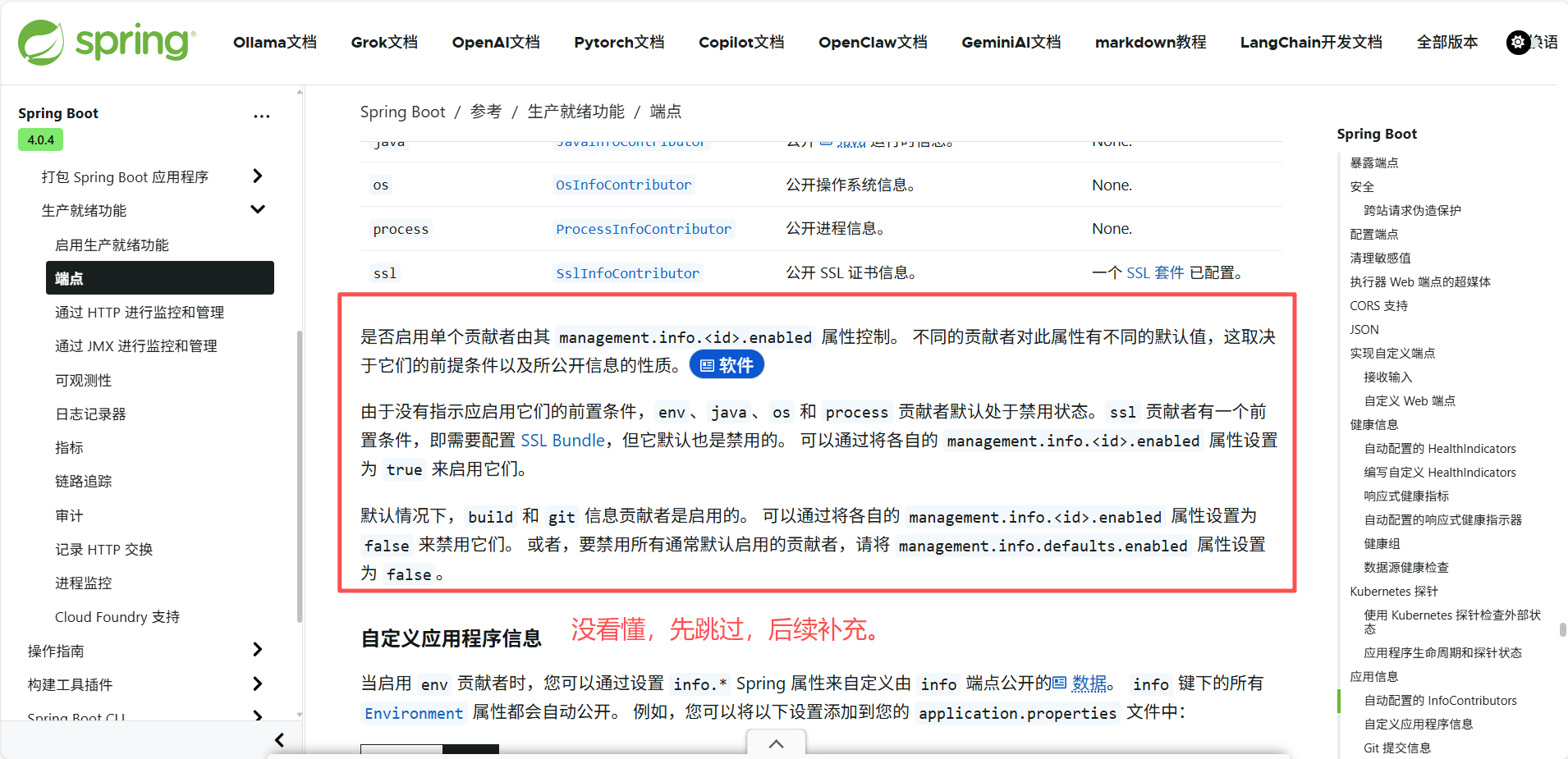Image resolution: width=1568 pixels, height=759 pixels.
Task: Jump to 实现自定义端点 section
Action: point(1392,353)
